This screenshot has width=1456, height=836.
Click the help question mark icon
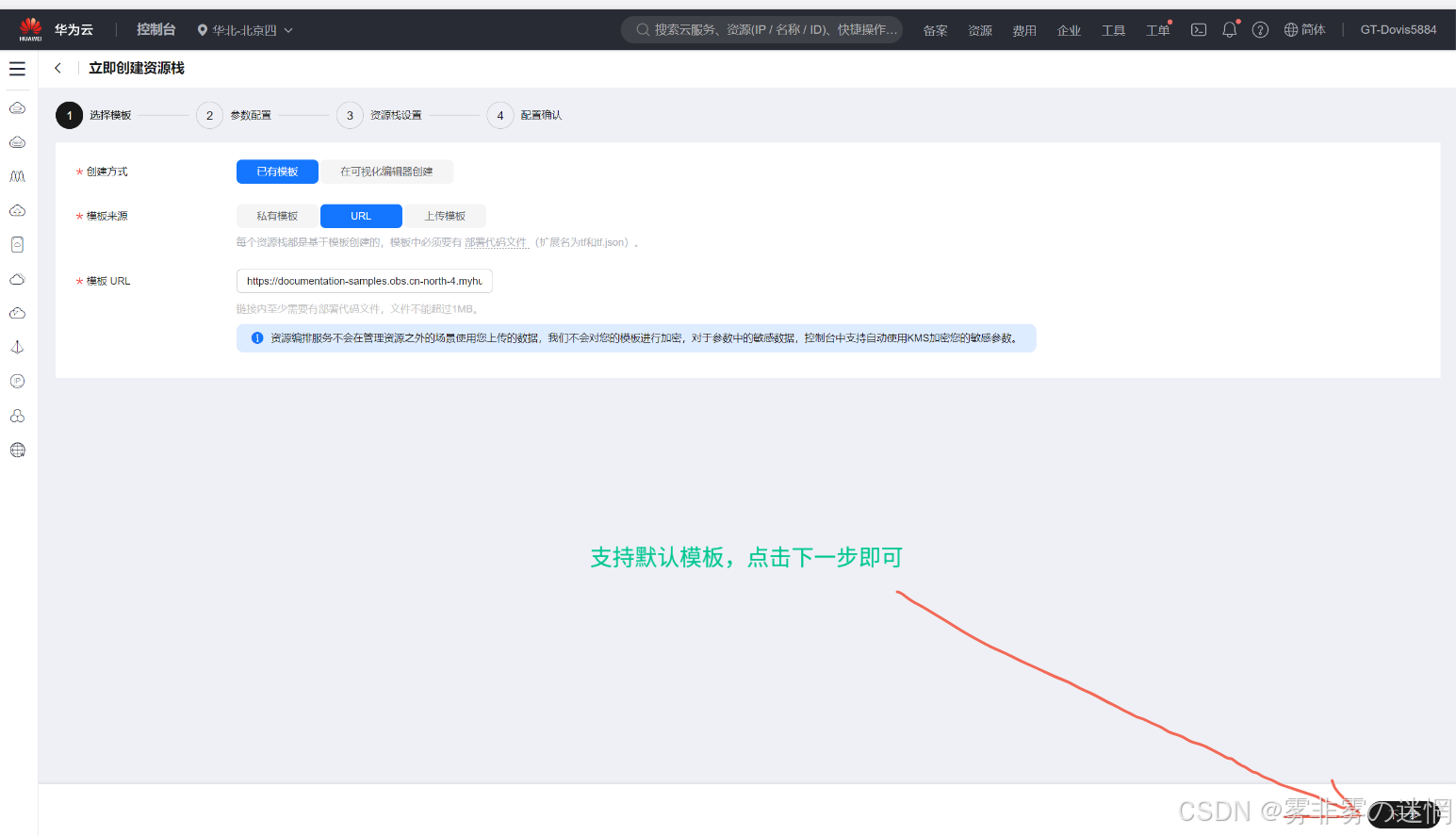click(x=1260, y=30)
